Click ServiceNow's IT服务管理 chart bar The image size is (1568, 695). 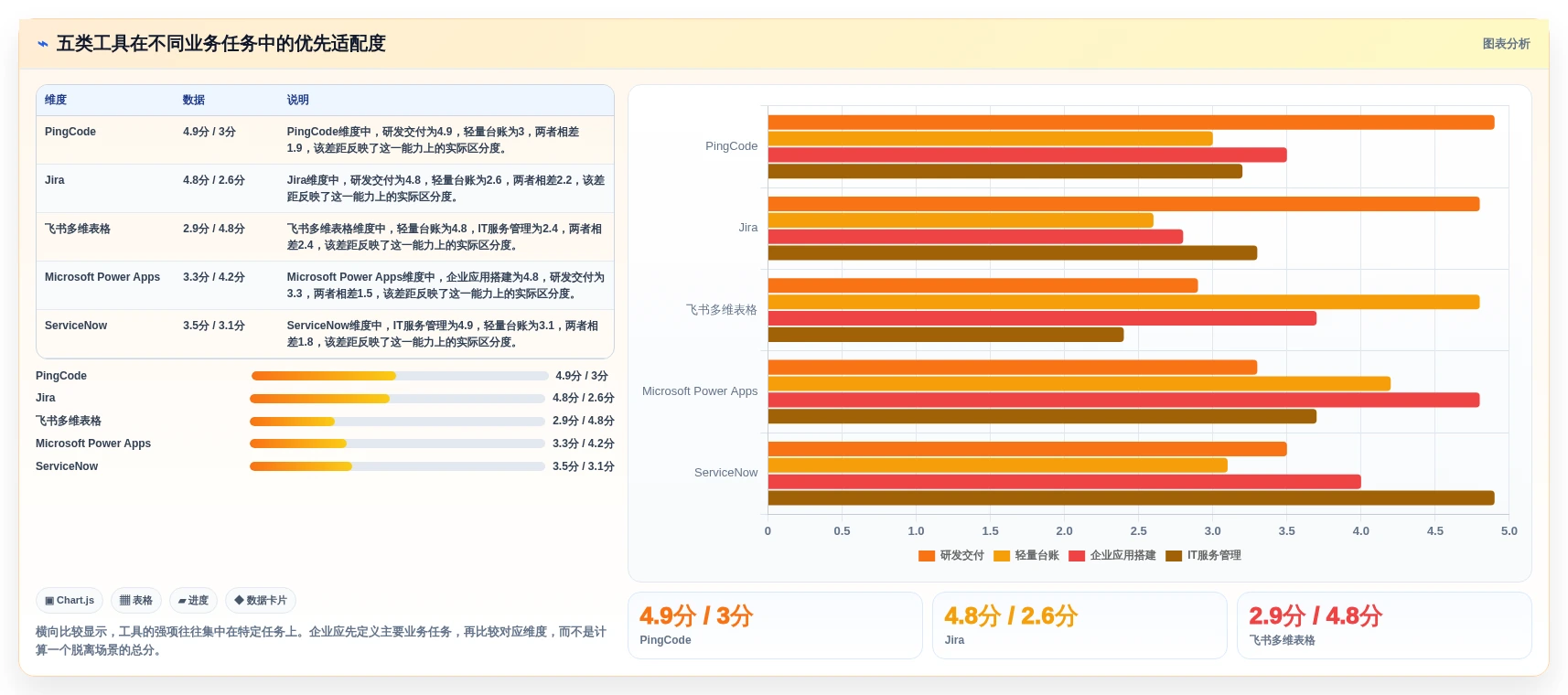[x=1131, y=498]
